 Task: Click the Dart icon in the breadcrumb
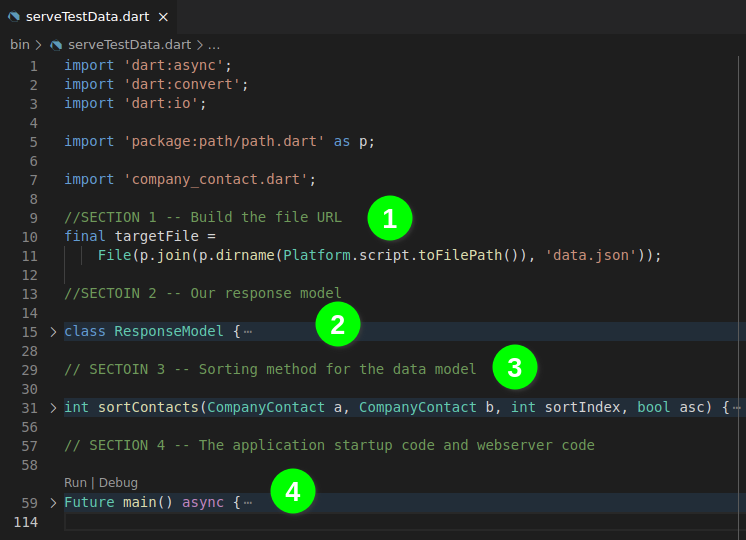point(56,45)
